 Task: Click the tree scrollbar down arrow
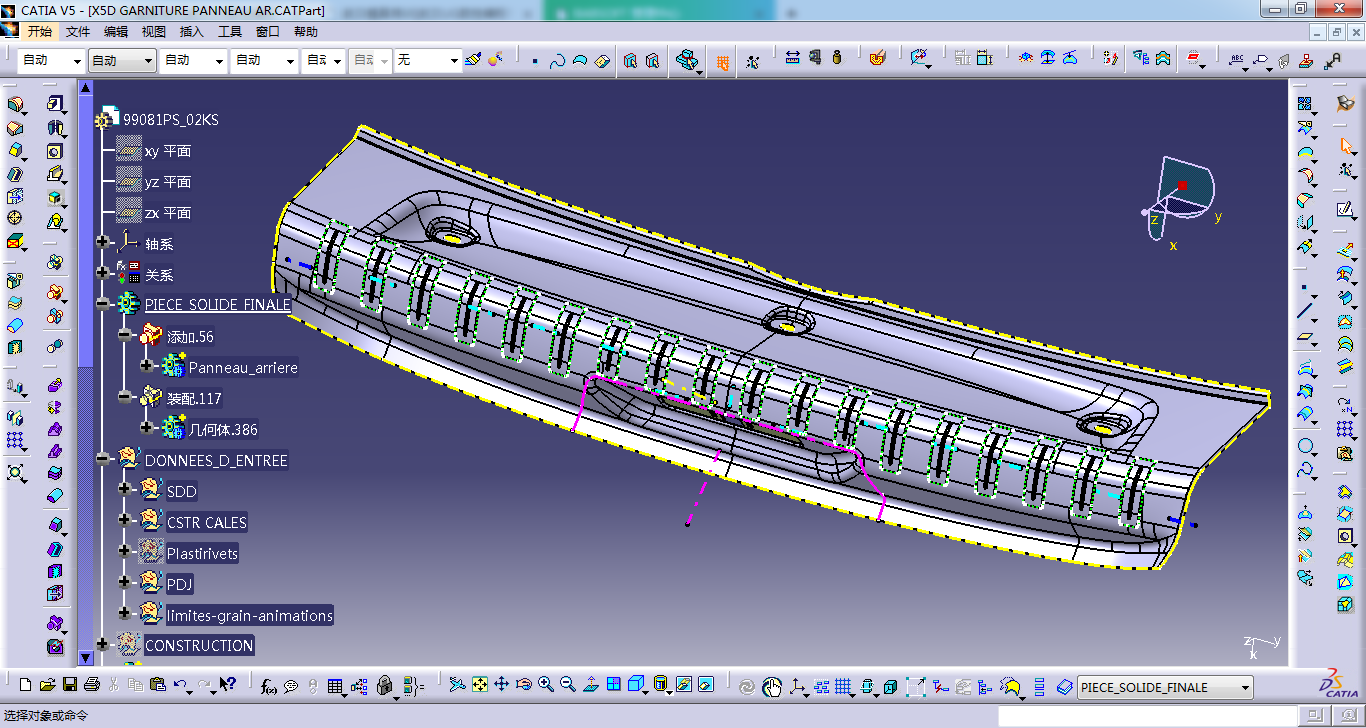tap(85, 658)
